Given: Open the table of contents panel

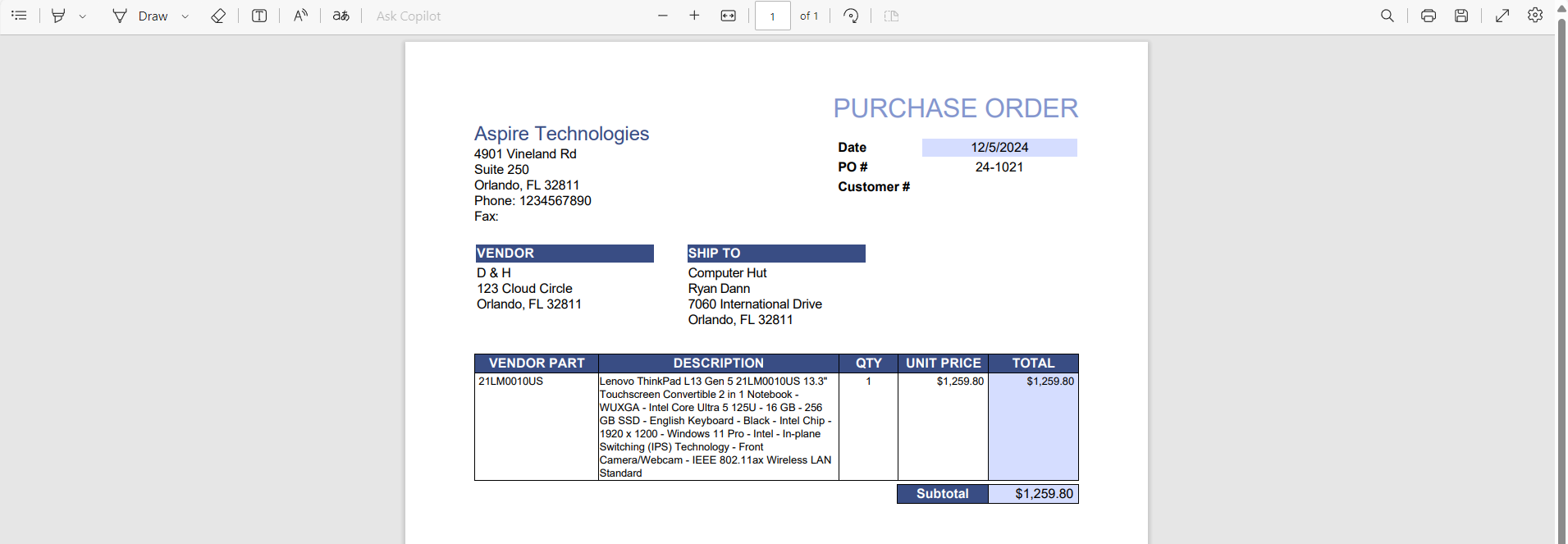Looking at the screenshot, I should [x=19, y=16].
